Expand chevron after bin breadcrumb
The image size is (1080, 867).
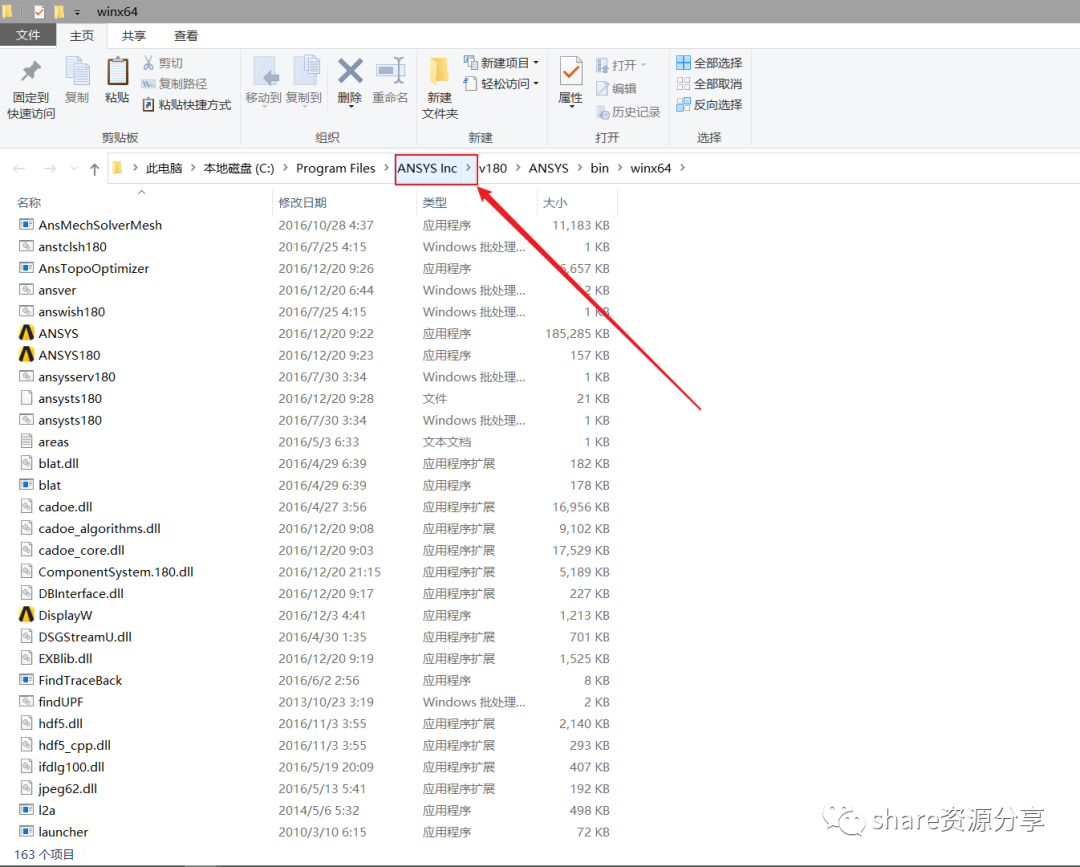pyautogui.click(x=619, y=168)
